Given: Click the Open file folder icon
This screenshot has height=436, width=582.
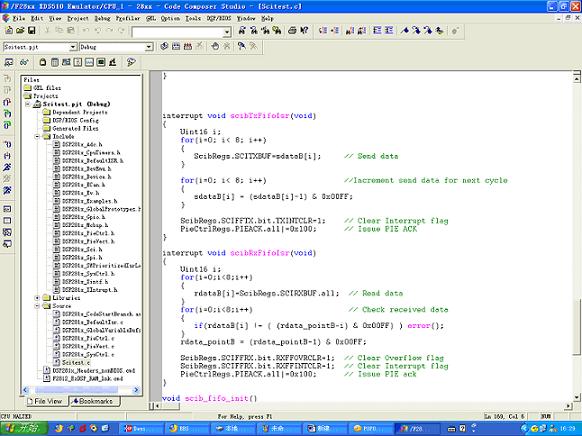Looking at the screenshot, I should pyautogui.click(x=20, y=30).
